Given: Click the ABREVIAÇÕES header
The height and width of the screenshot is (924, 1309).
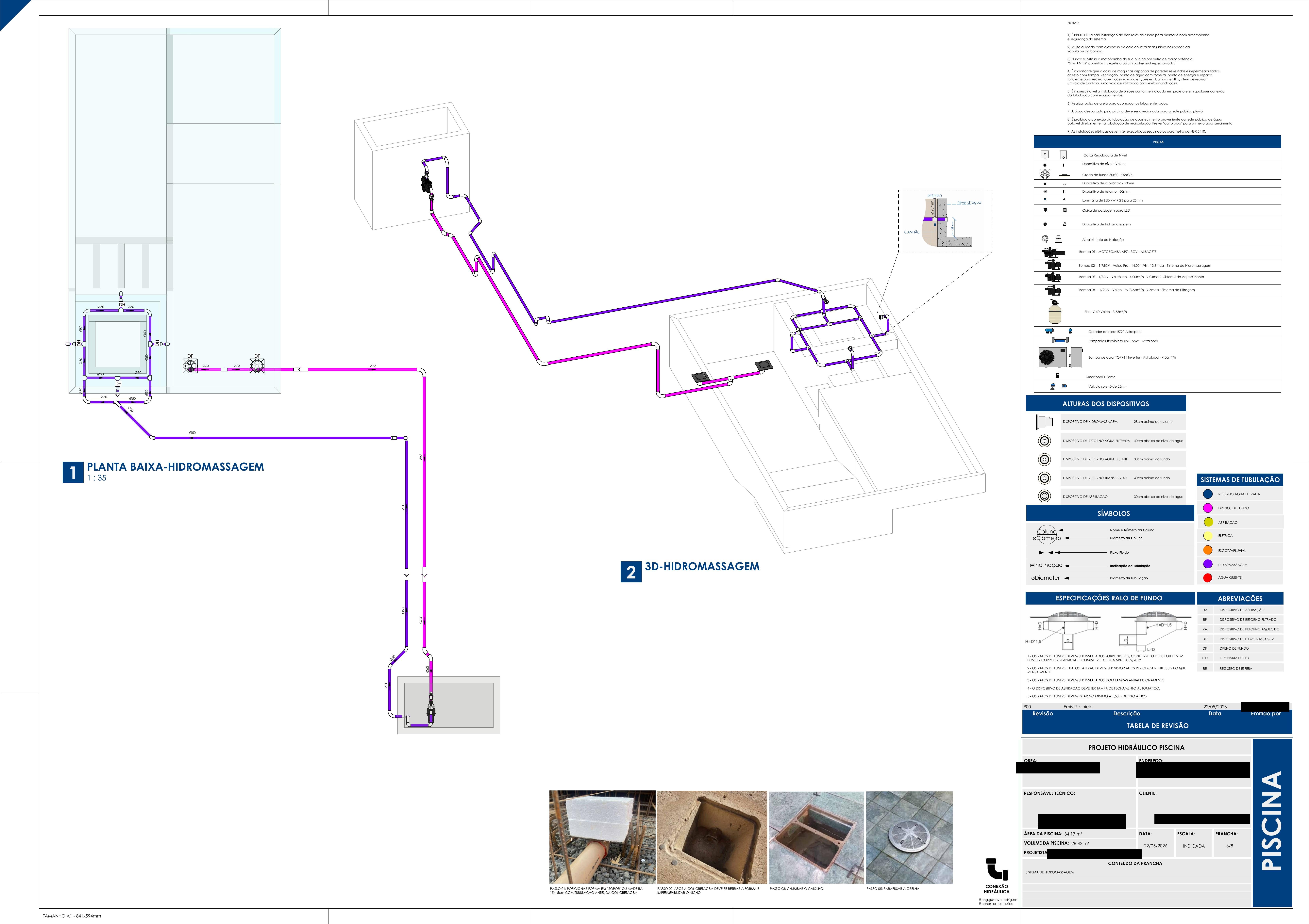Looking at the screenshot, I should [x=1240, y=599].
